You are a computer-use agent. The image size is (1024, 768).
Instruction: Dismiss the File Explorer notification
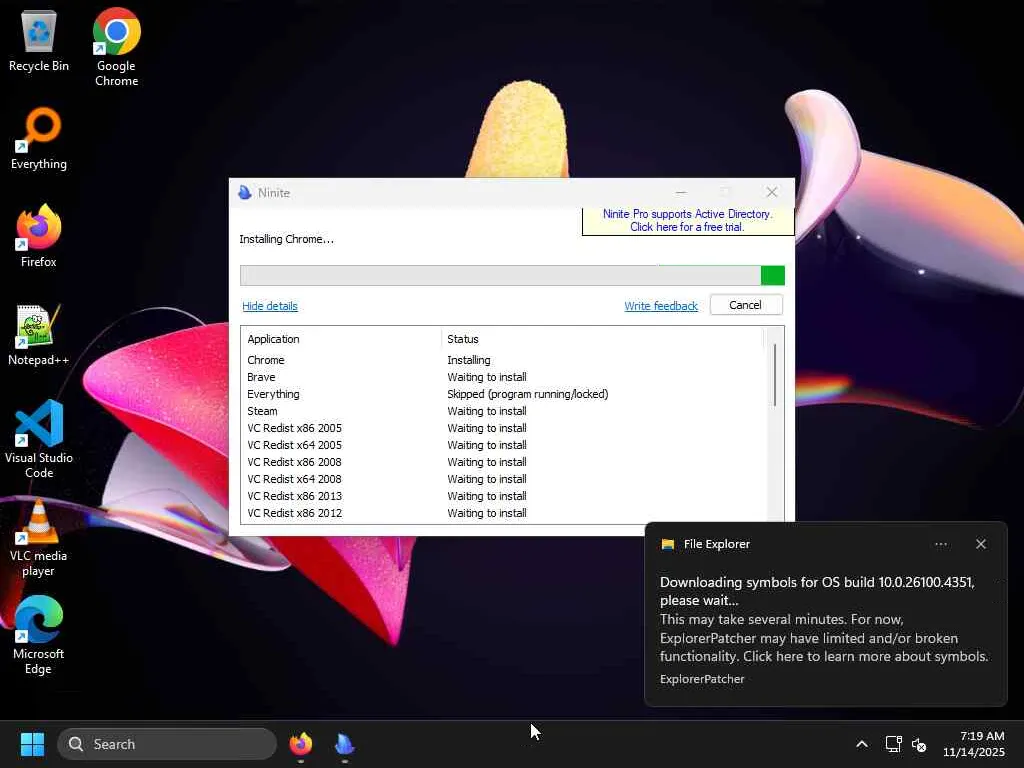980,544
